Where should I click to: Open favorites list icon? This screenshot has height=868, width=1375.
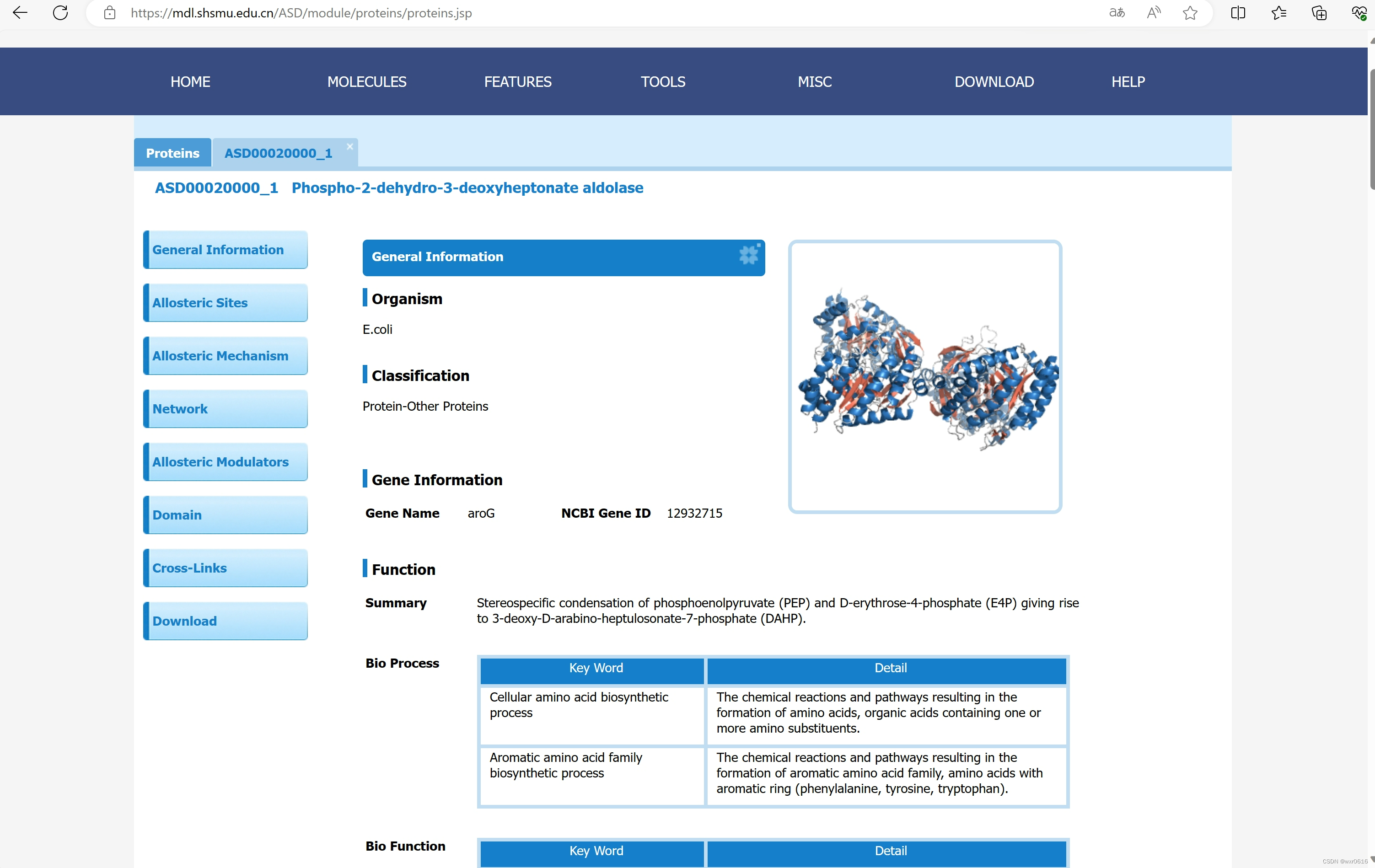click(1279, 12)
